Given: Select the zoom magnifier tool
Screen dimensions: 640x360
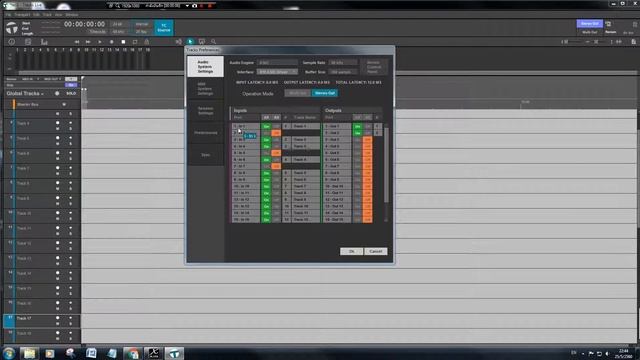Looking at the screenshot, I should pyautogui.click(x=213, y=42).
